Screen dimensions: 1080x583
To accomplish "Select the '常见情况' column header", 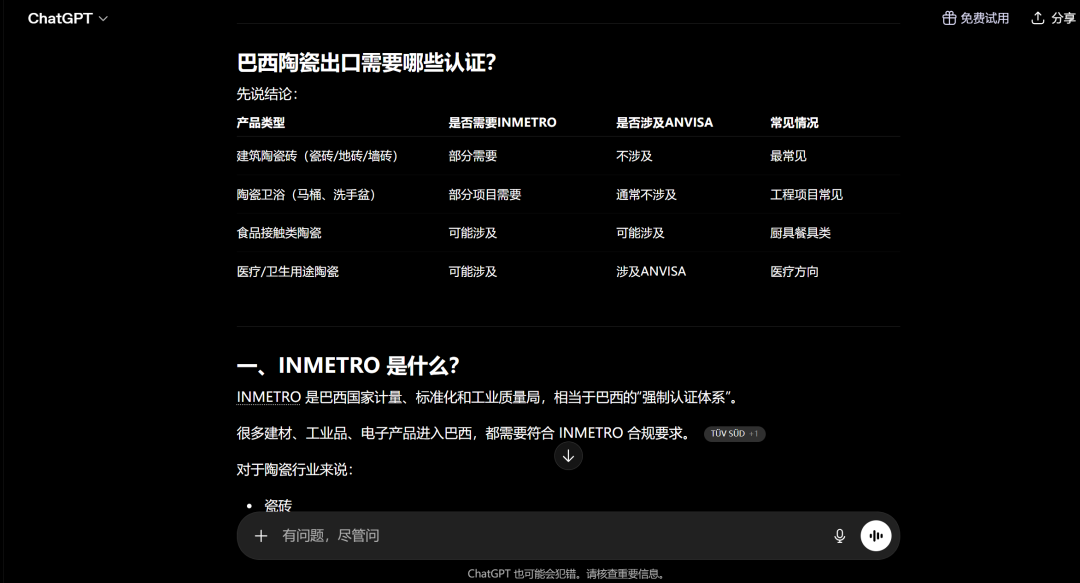I will (794, 123).
